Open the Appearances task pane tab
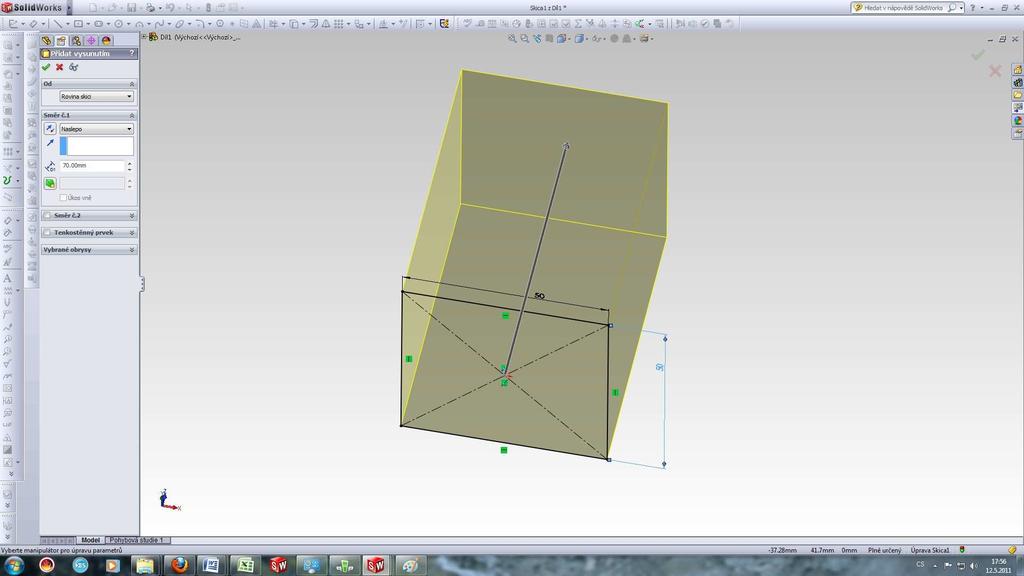 pyautogui.click(x=1017, y=121)
